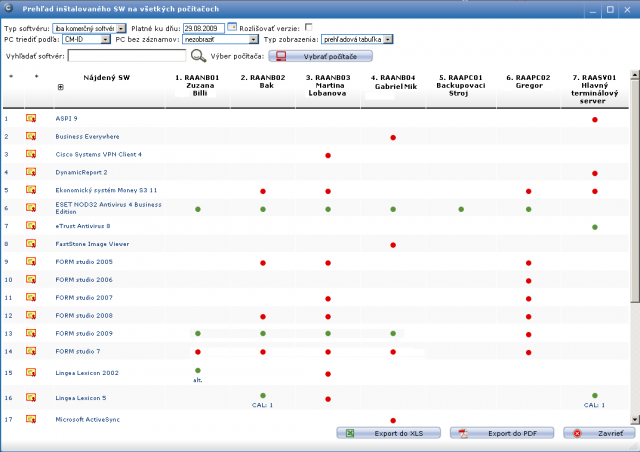The width and height of the screenshot is (640, 452).
Task: Click the icon in the ASPI 9 row
Action: (x=31, y=118)
